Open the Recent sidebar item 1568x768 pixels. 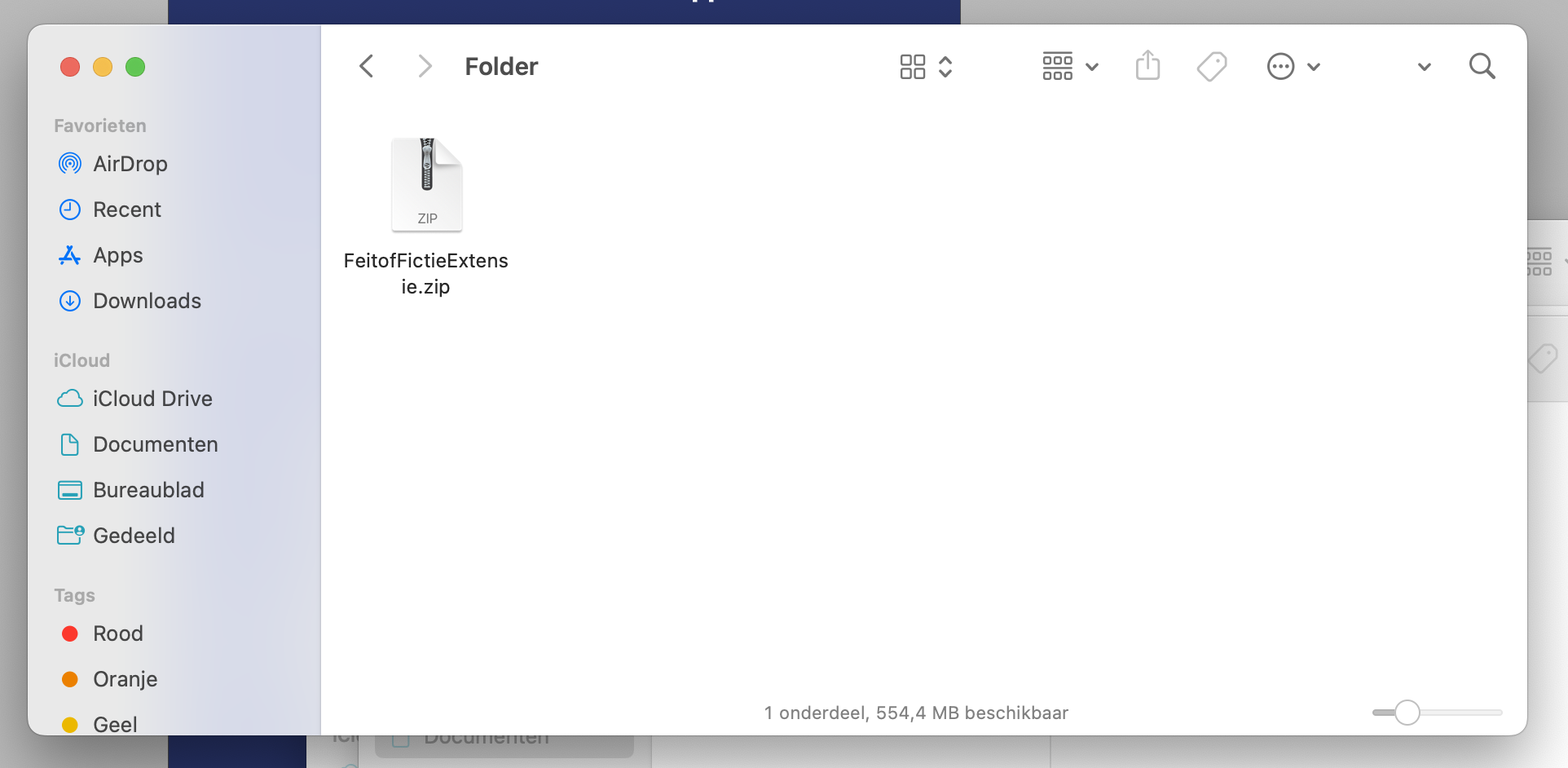point(126,210)
